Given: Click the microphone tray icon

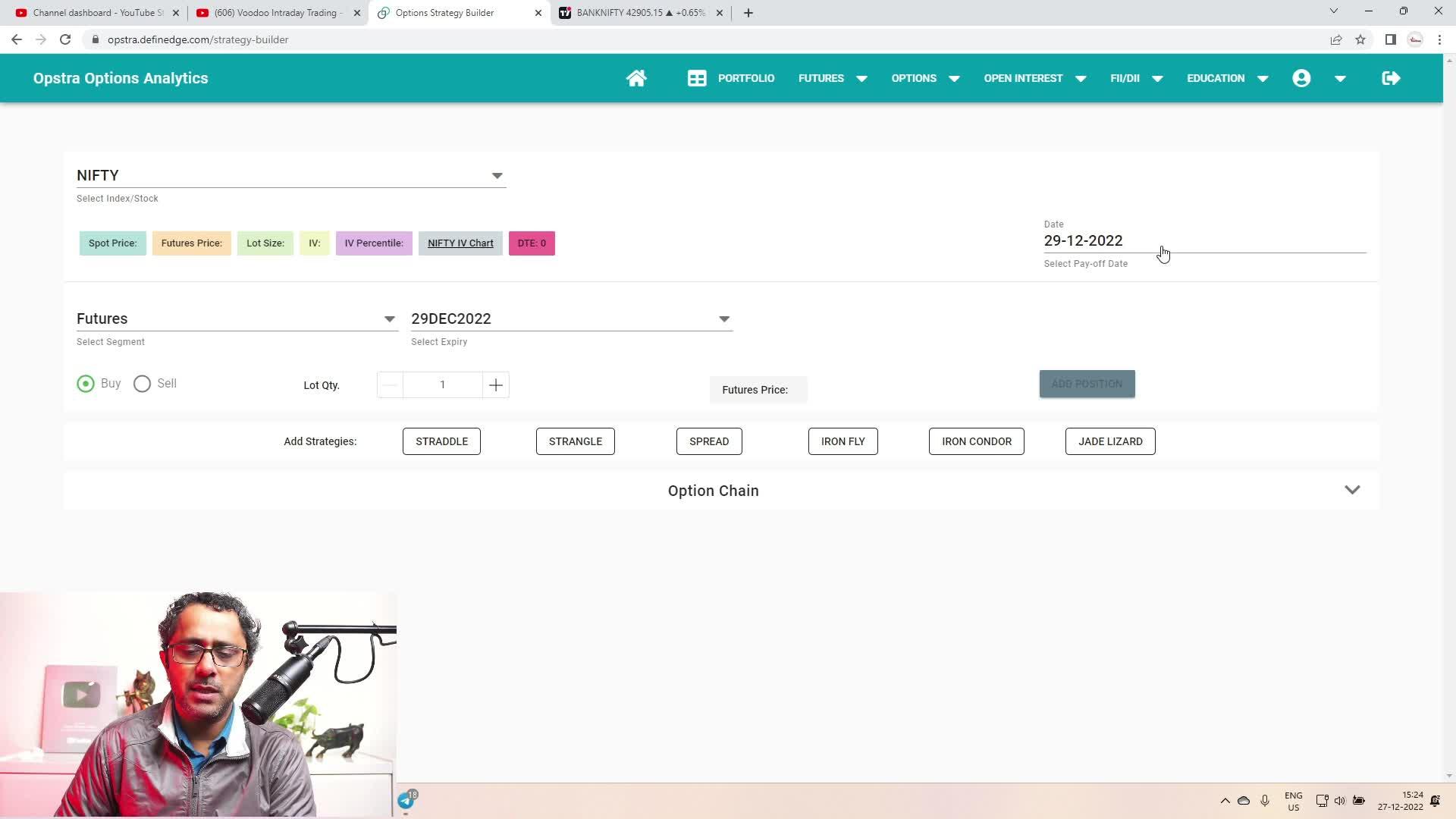Looking at the screenshot, I should (x=1265, y=801).
